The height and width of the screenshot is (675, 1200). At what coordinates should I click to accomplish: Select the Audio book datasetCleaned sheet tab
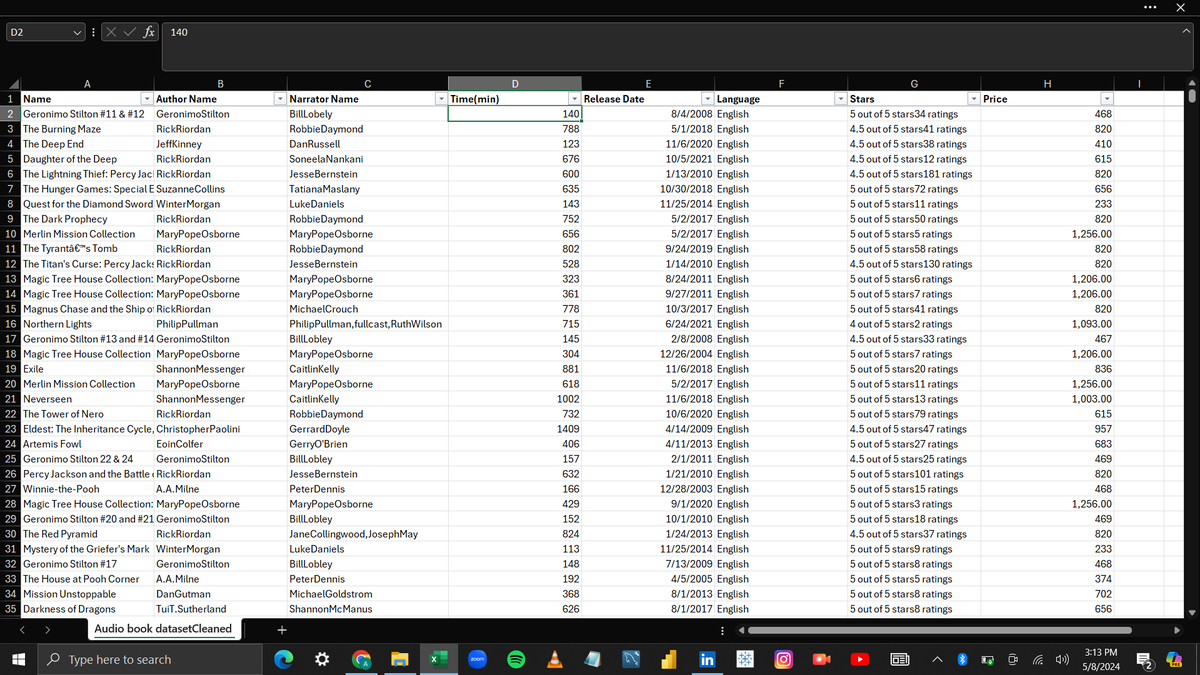click(163, 629)
